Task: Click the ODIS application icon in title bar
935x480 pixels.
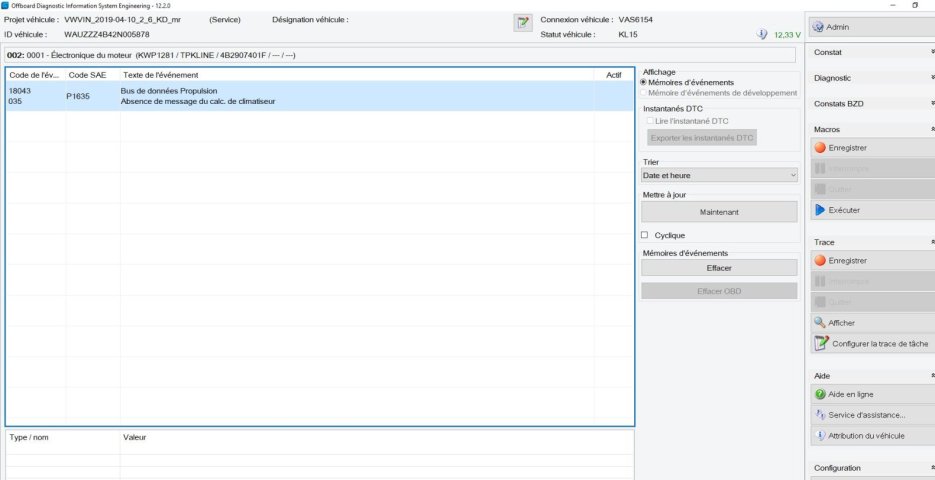Action: click(5, 5)
